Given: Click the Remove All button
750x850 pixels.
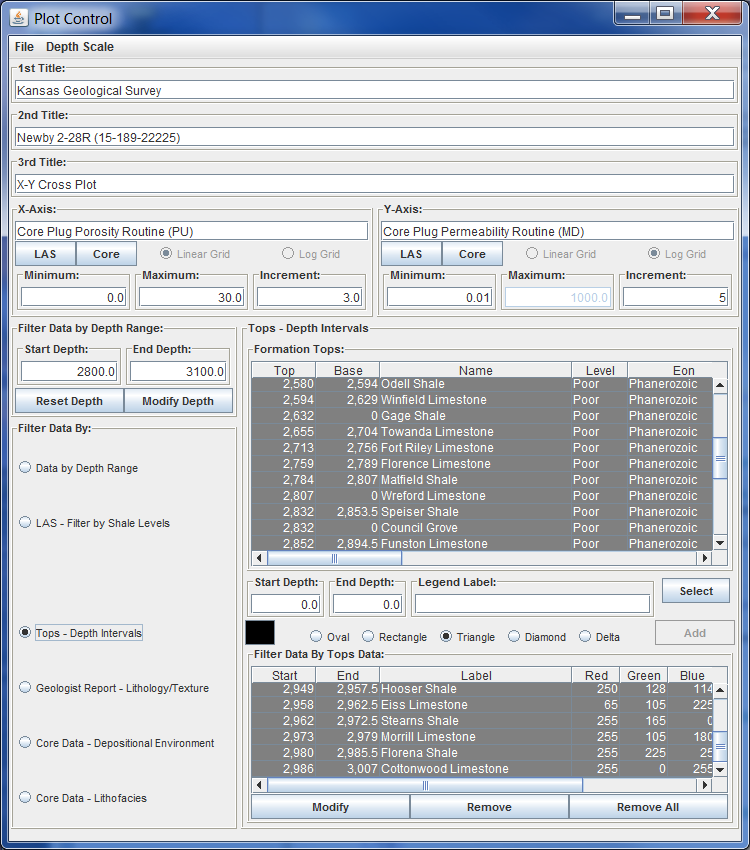Looking at the screenshot, I should [x=648, y=807].
